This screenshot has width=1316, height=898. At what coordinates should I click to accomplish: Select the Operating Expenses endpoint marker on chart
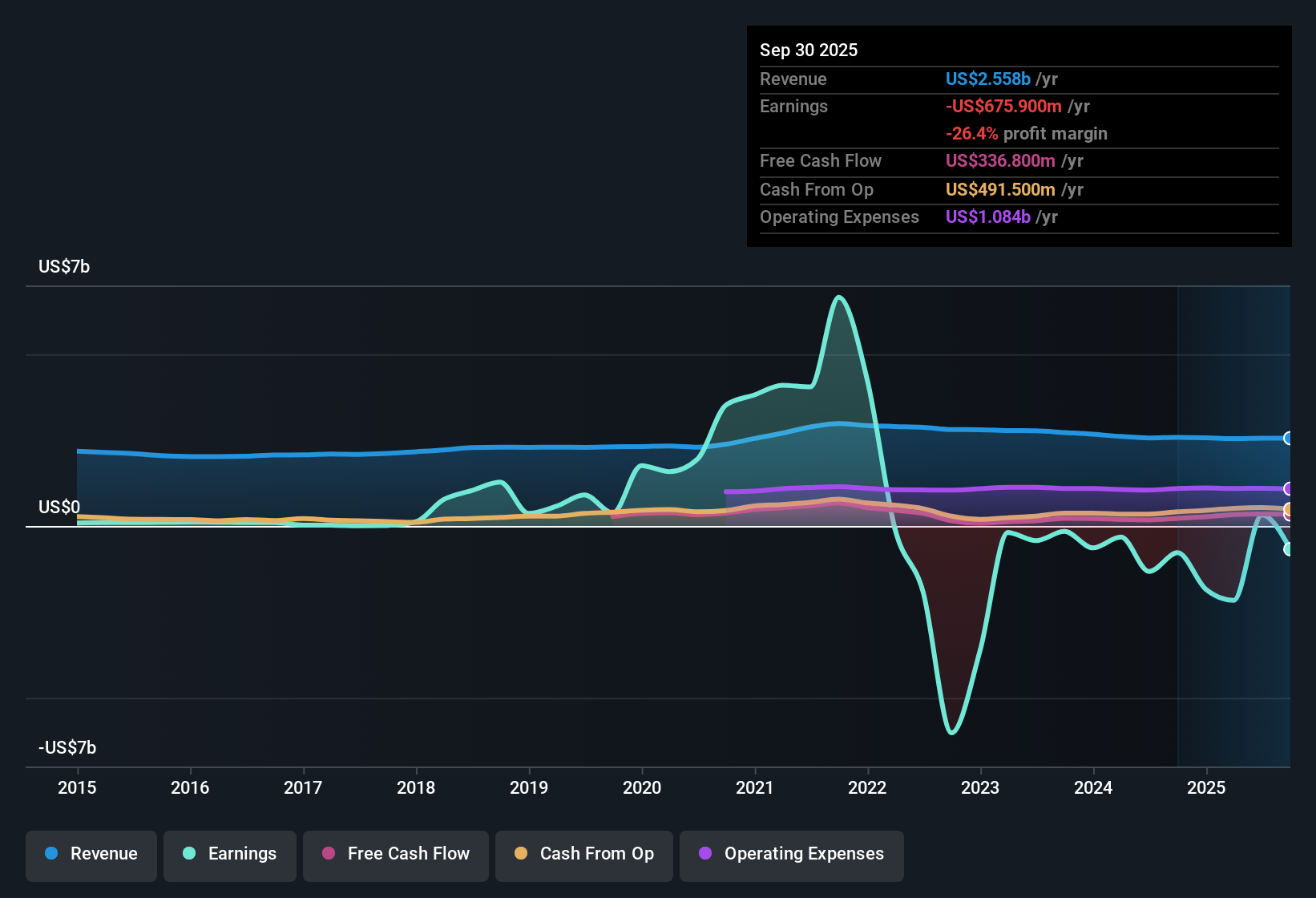coord(1289,487)
